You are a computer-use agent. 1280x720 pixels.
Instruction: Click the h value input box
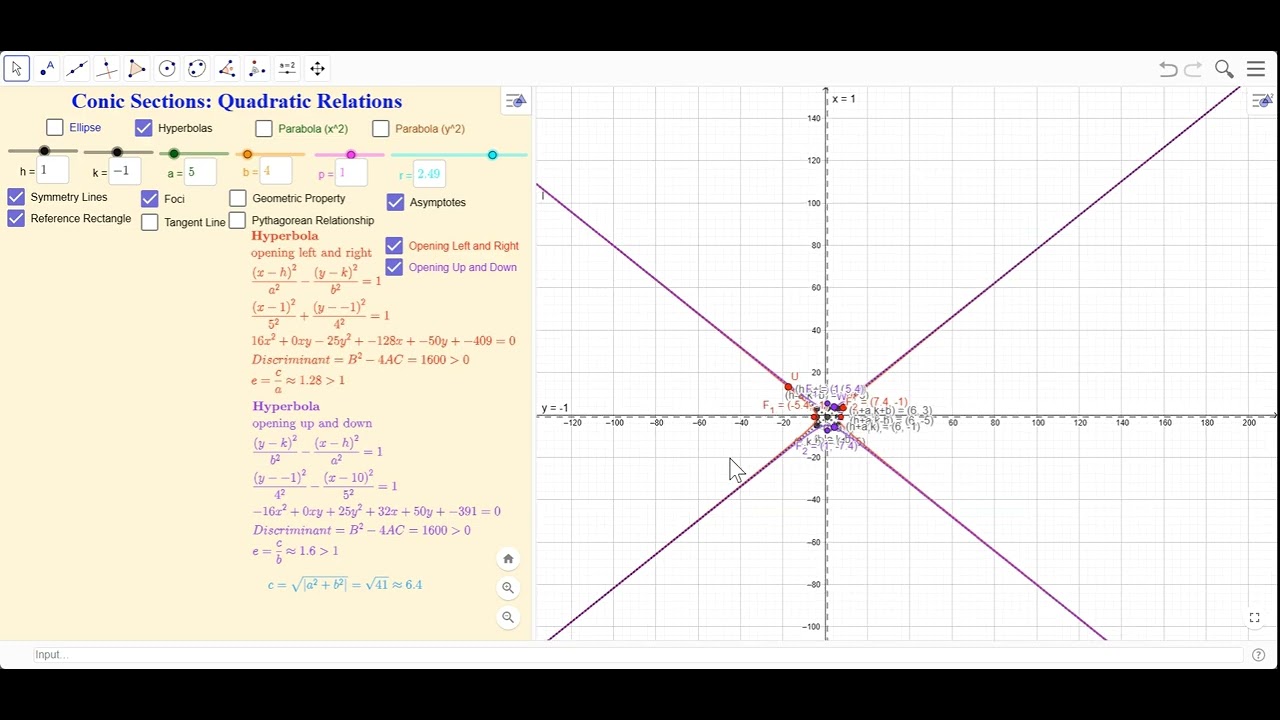(x=53, y=170)
